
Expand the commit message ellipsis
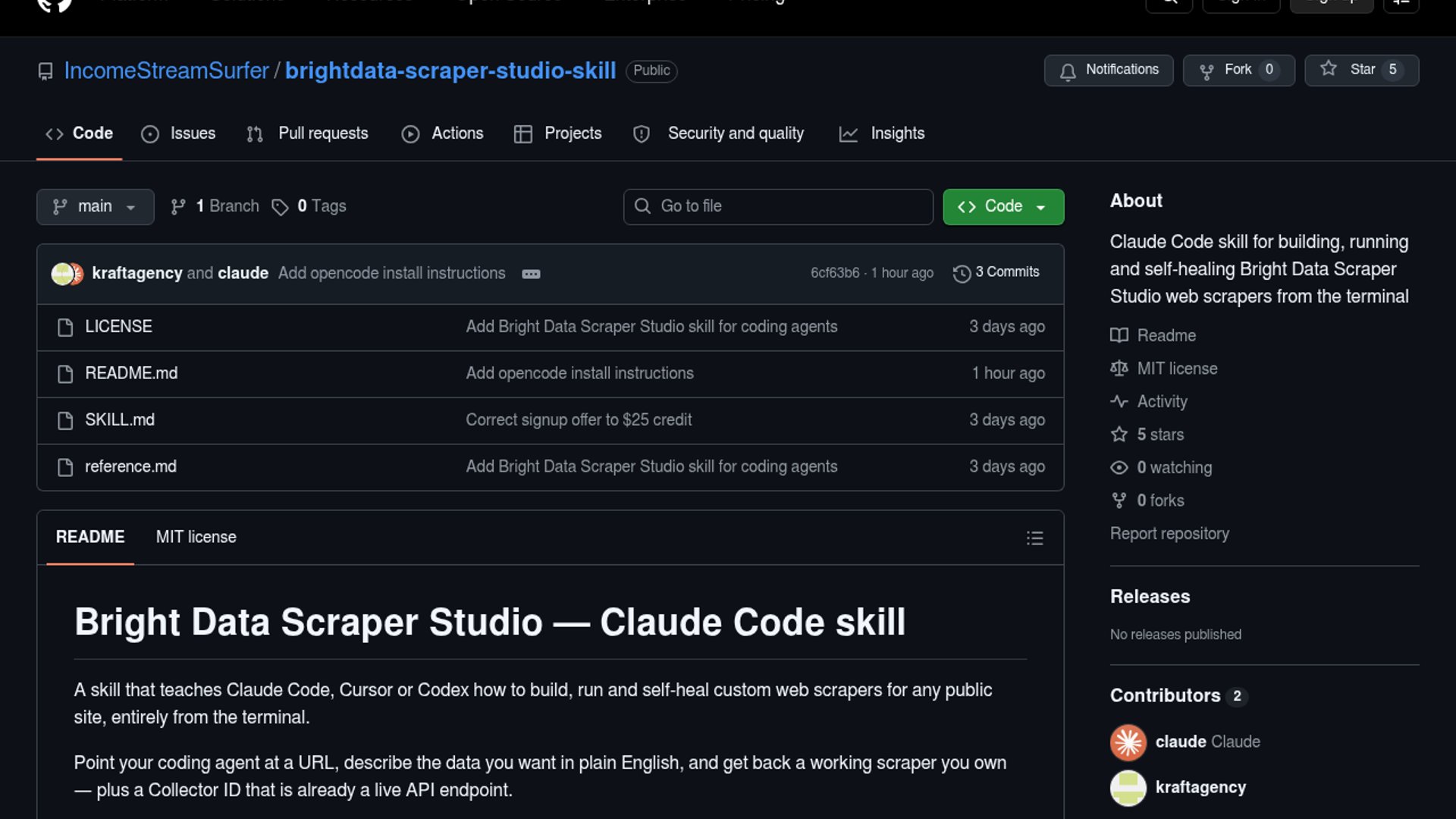(531, 274)
